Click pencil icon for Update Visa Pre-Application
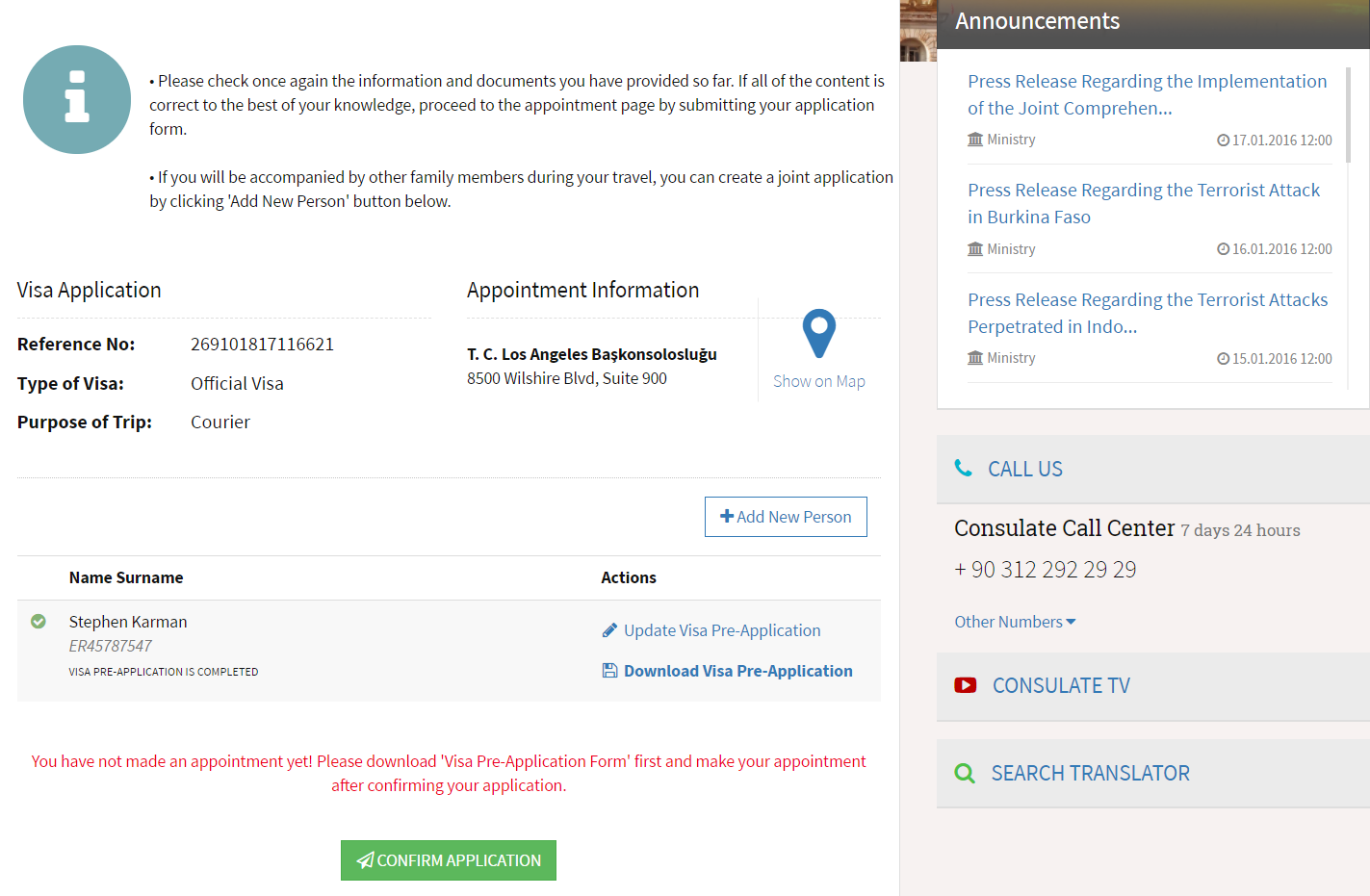 tap(609, 630)
